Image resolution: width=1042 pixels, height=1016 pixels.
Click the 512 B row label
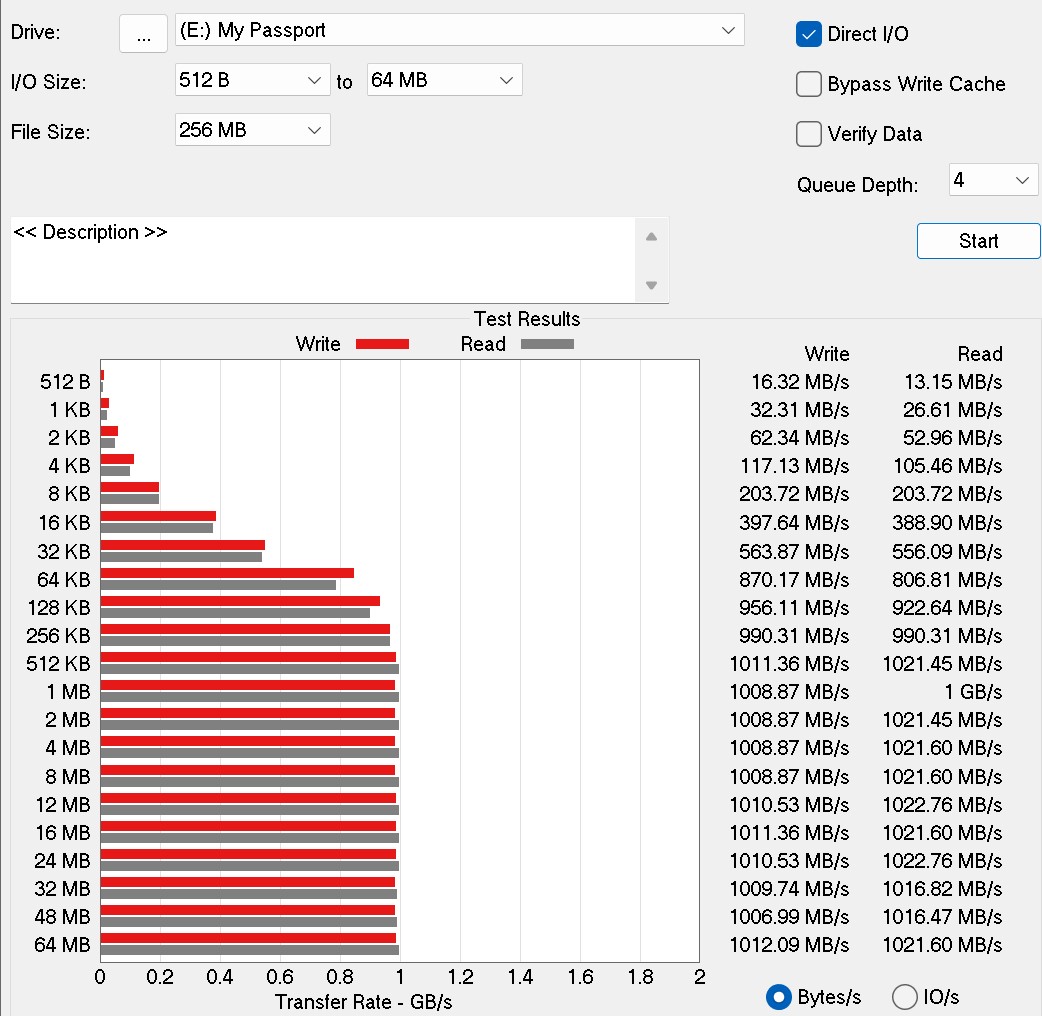click(x=67, y=381)
